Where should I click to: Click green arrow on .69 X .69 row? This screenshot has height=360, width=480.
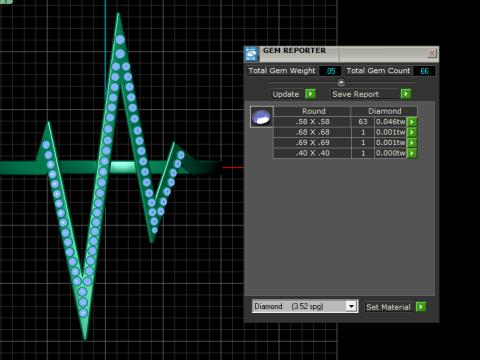pos(412,143)
